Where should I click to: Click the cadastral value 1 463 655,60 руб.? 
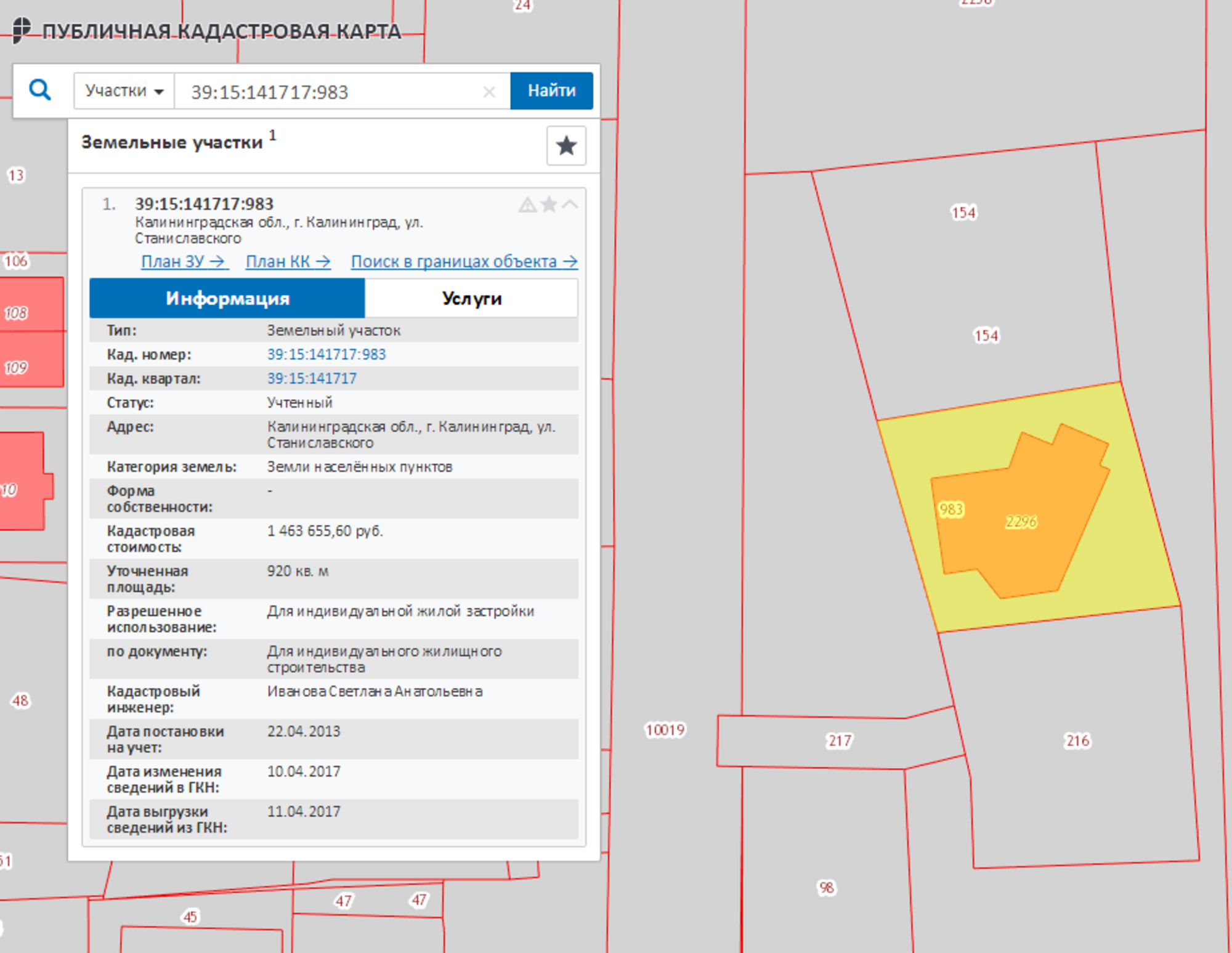tap(325, 531)
